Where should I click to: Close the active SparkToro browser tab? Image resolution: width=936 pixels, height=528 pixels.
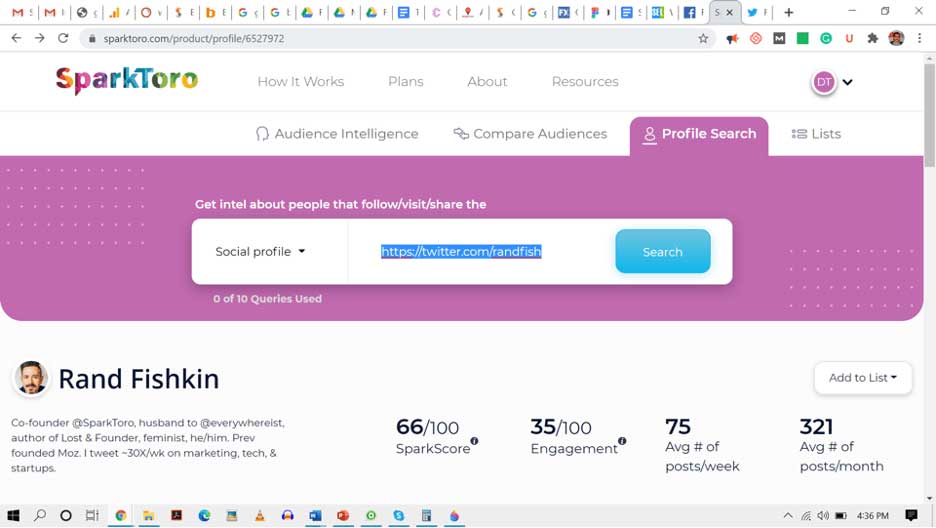(729, 12)
